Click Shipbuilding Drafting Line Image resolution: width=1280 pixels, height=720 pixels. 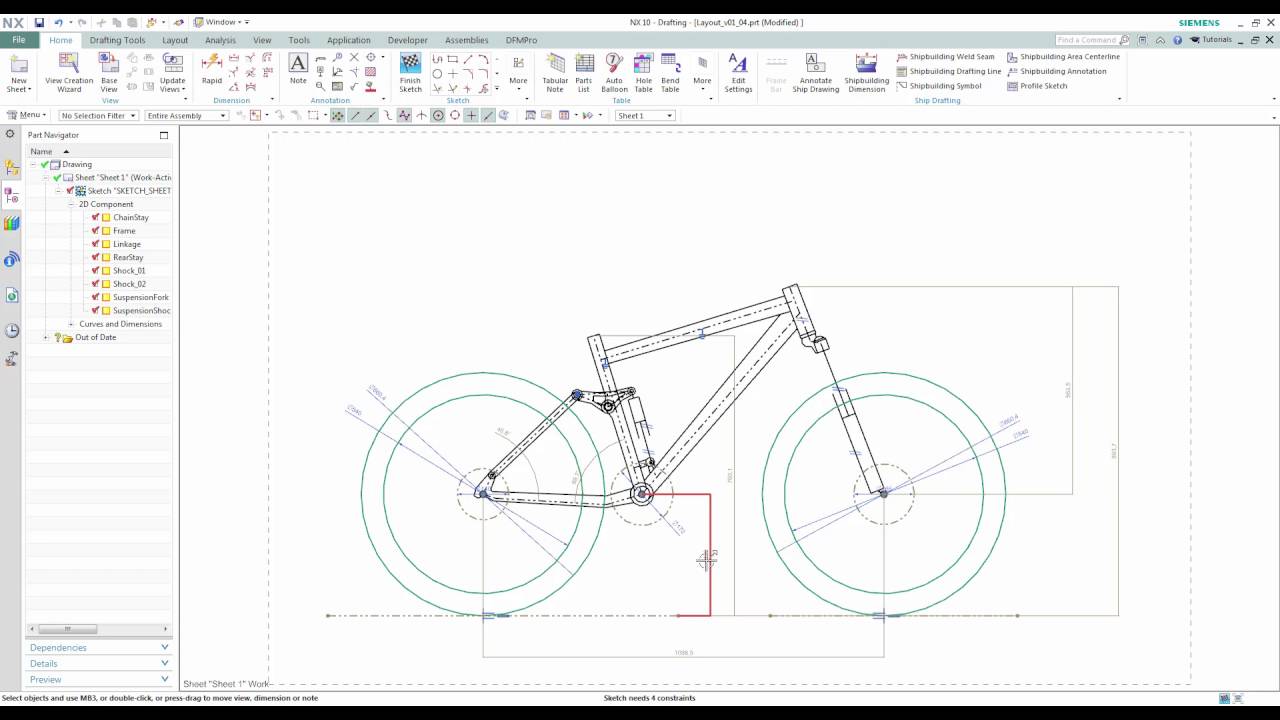[949, 71]
